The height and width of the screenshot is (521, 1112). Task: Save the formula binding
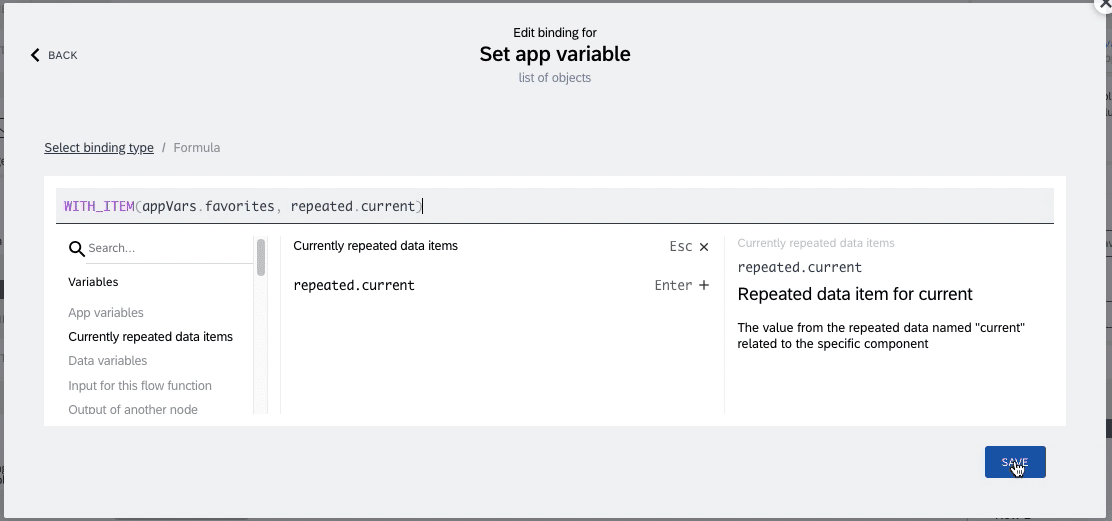click(x=1015, y=462)
